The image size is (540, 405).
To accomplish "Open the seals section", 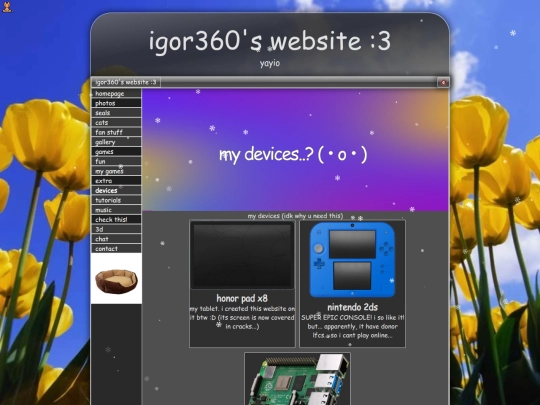I will click(x=116, y=113).
